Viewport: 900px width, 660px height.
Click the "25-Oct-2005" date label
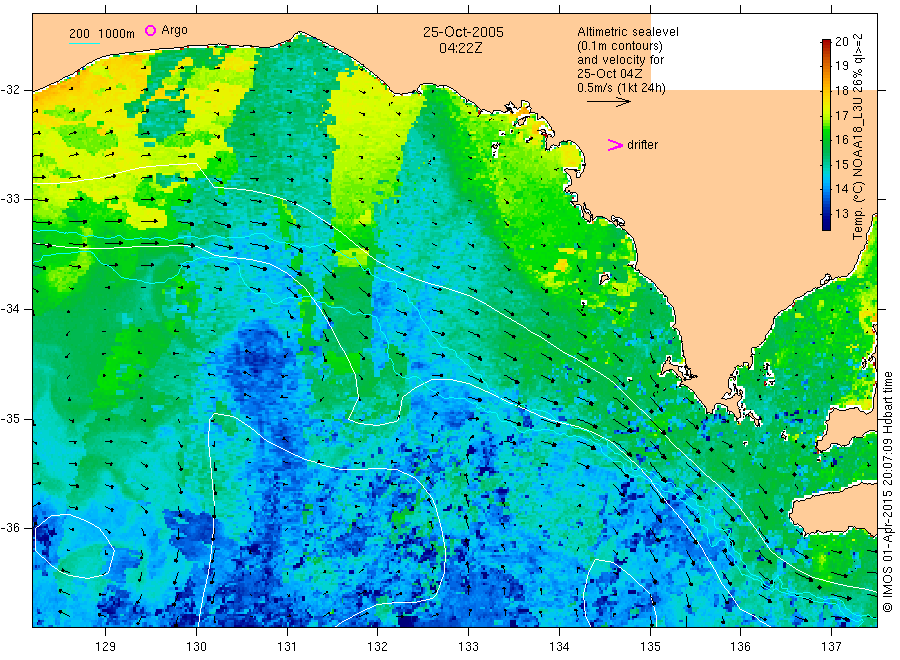(463, 32)
